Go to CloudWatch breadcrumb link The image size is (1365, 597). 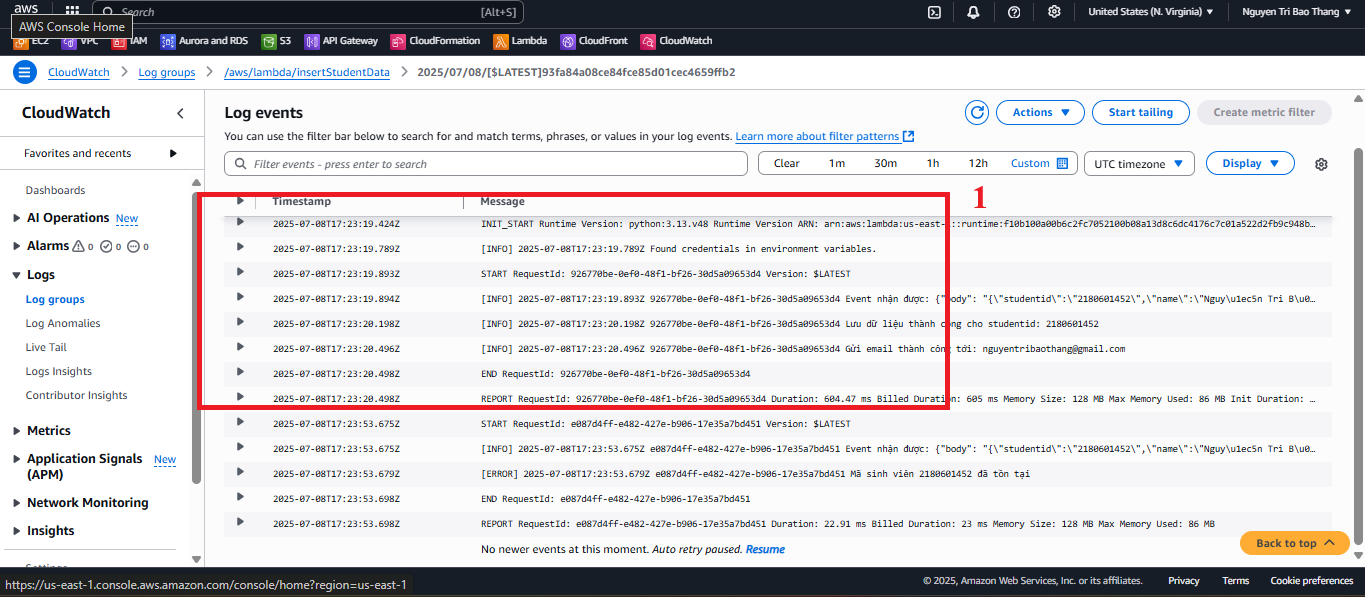[79, 72]
